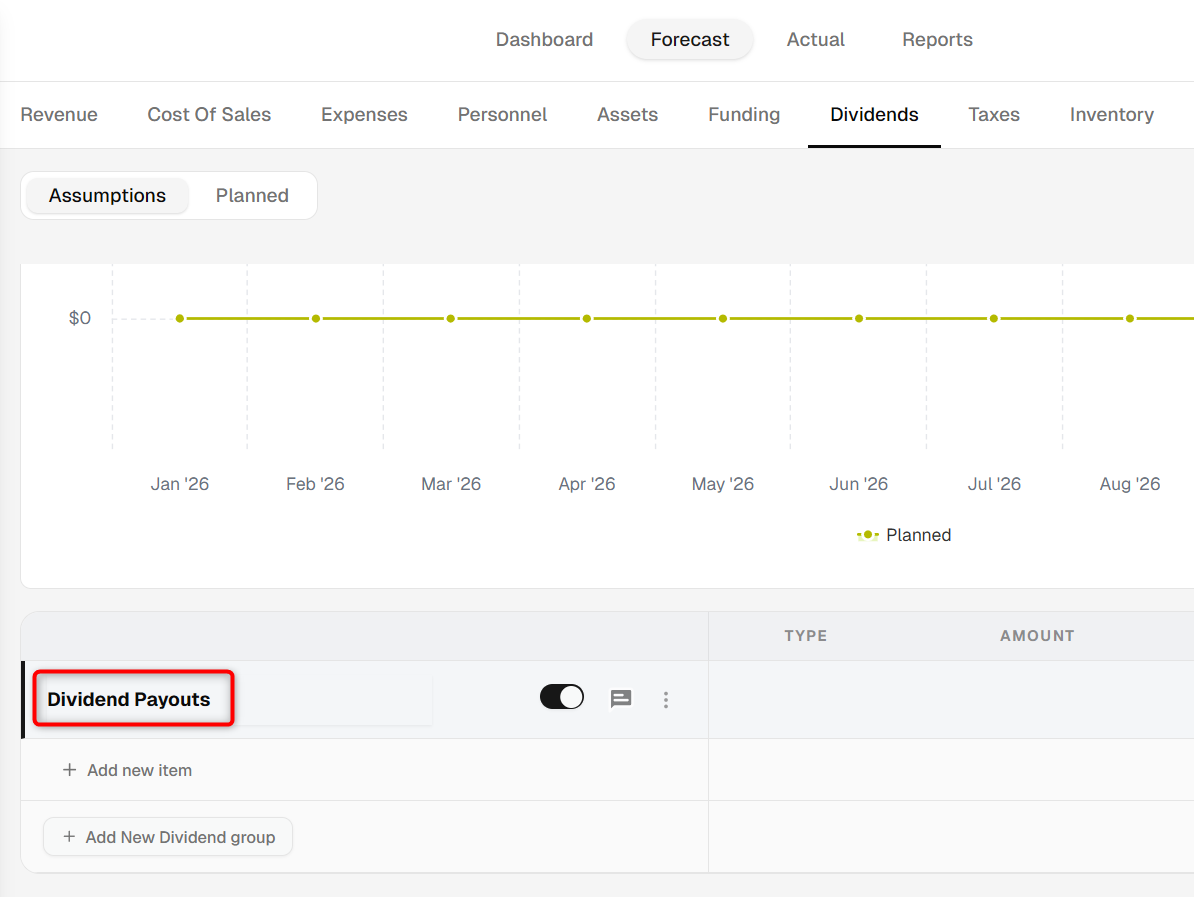This screenshot has width=1194, height=897.
Task: Select the Assumptions view
Action: pyautogui.click(x=107, y=196)
